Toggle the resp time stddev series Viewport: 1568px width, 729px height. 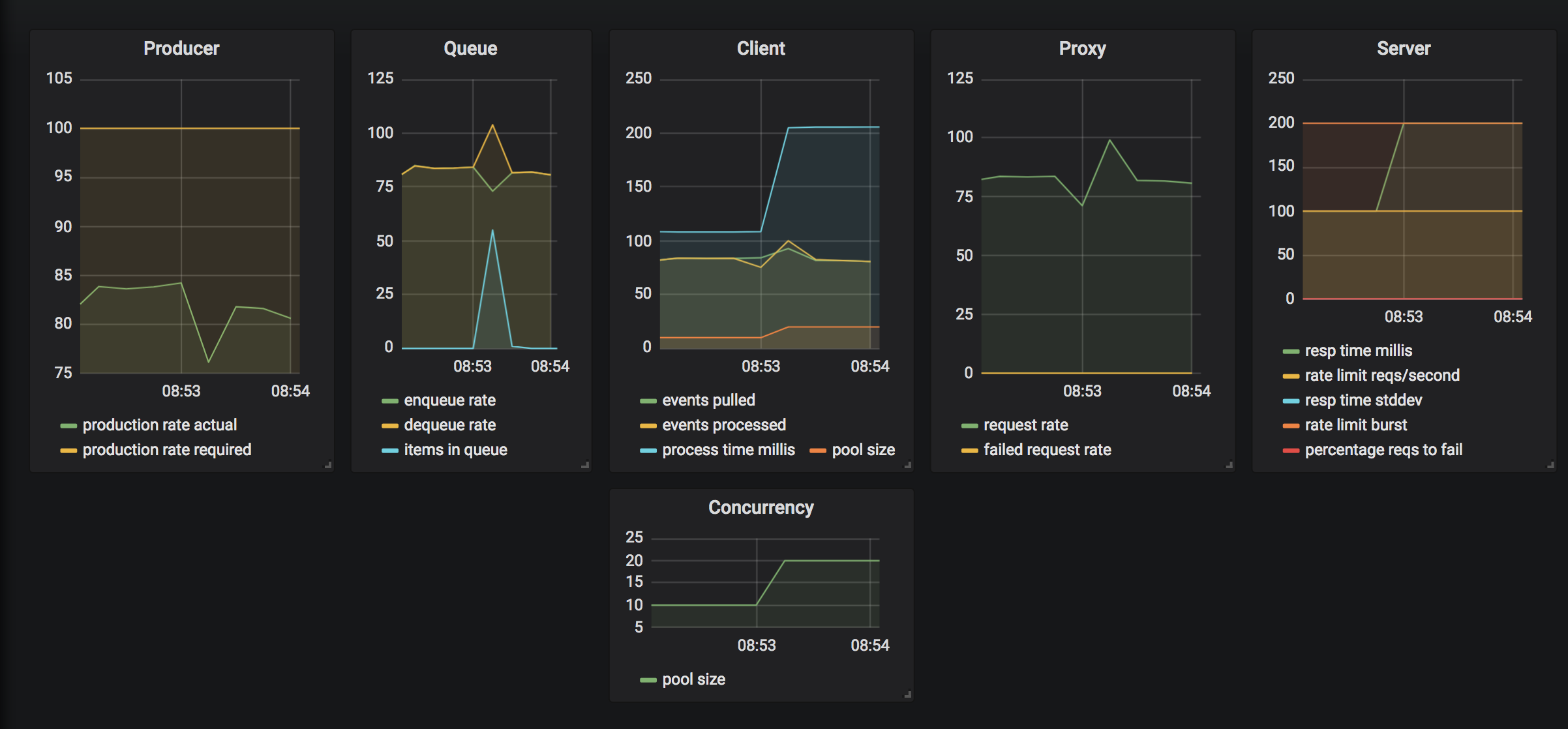point(1363,400)
